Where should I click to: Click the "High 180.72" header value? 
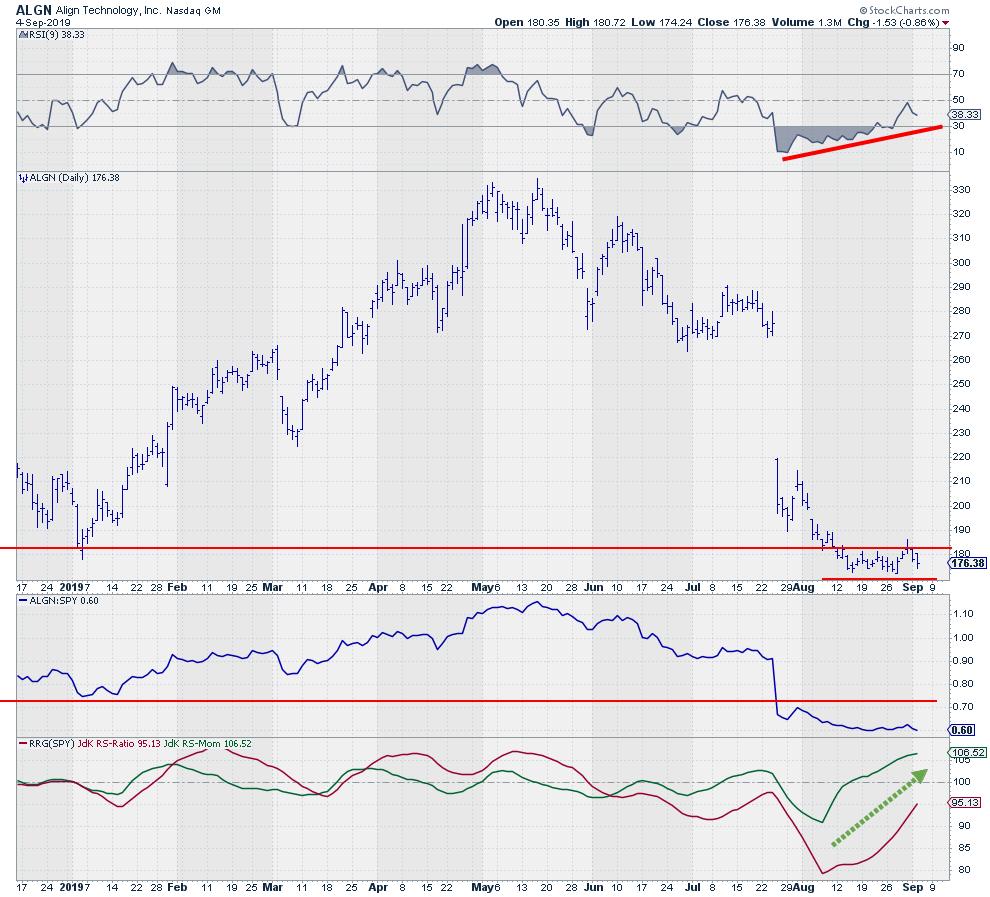click(595, 22)
